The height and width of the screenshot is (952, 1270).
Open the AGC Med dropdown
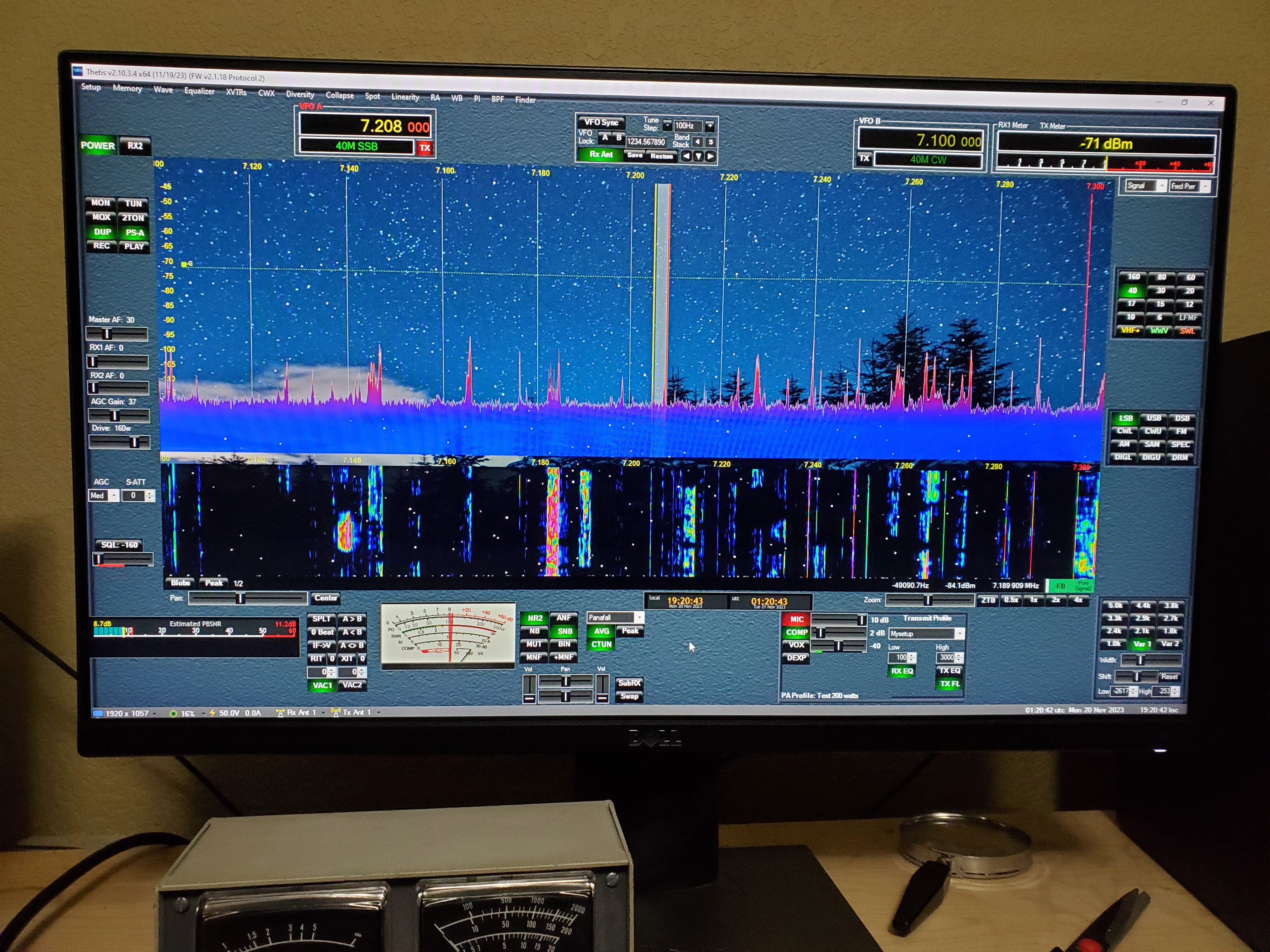click(114, 496)
